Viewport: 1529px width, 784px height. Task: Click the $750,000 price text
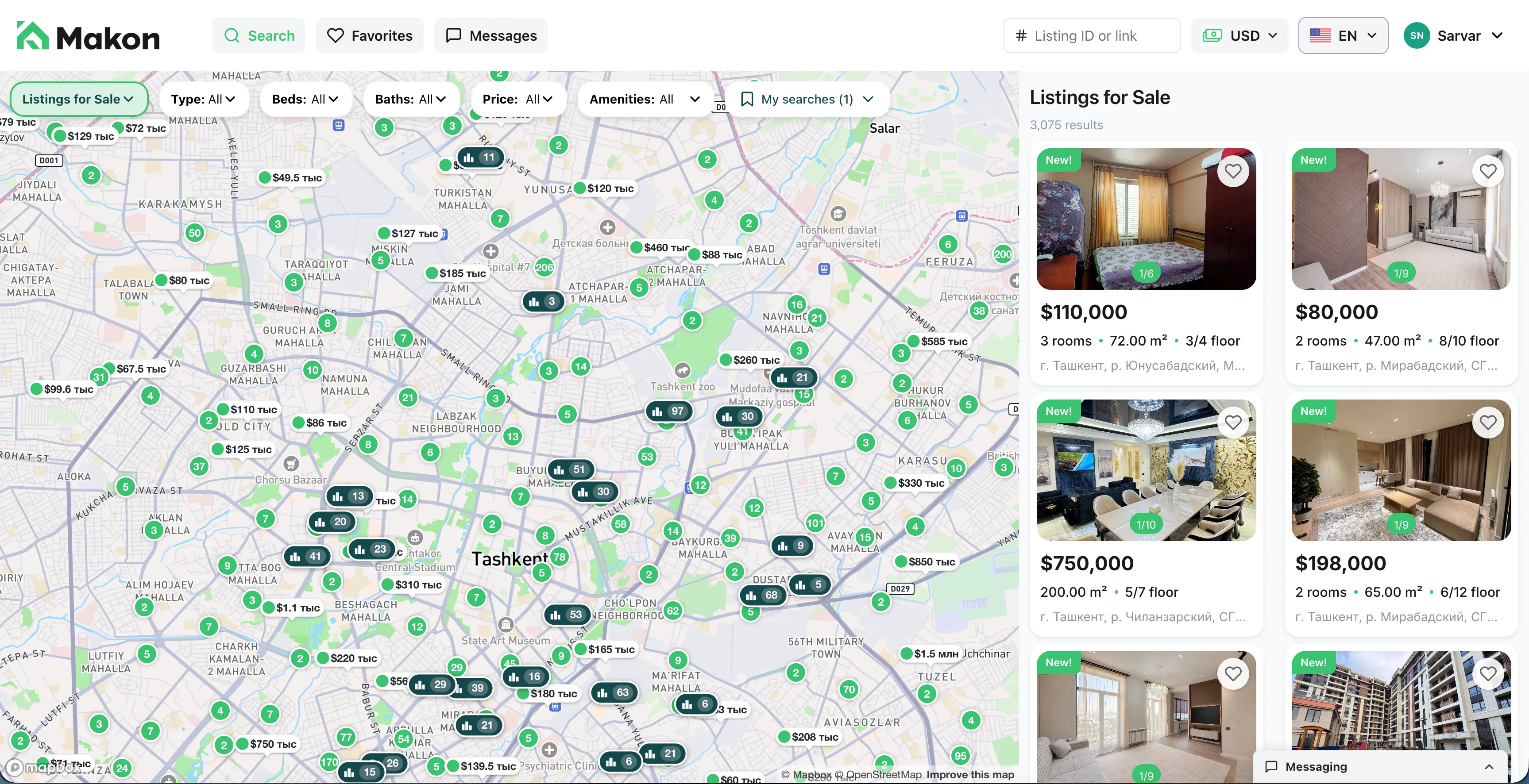point(1087,563)
